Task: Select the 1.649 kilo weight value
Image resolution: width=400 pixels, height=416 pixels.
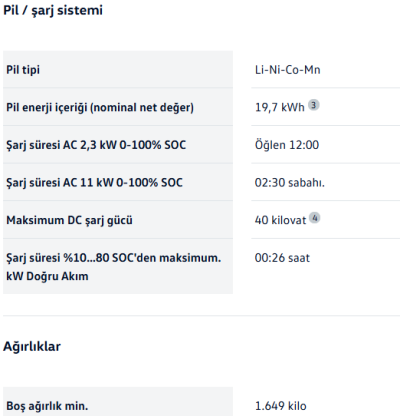Action: coord(281,406)
